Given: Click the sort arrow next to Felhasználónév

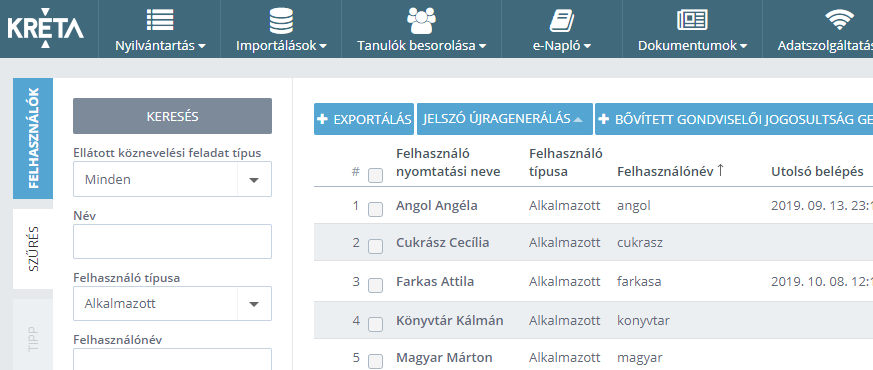Looking at the screenshot, I should point(720,171).
